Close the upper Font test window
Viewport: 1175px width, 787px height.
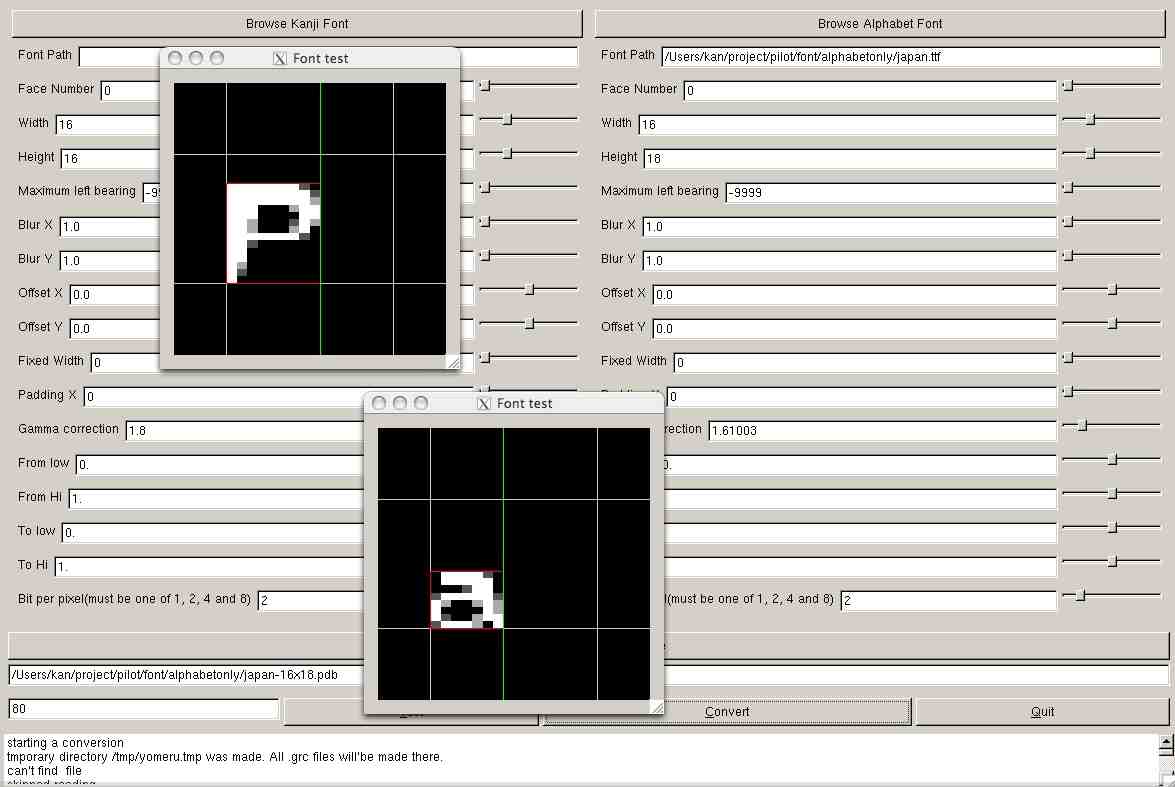[175, 59]
